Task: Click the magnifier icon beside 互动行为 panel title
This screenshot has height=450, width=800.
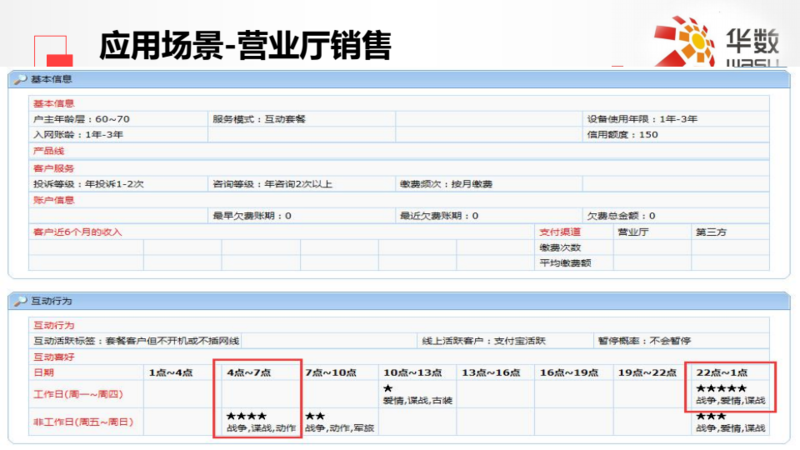Action: (x=21, y=301)
